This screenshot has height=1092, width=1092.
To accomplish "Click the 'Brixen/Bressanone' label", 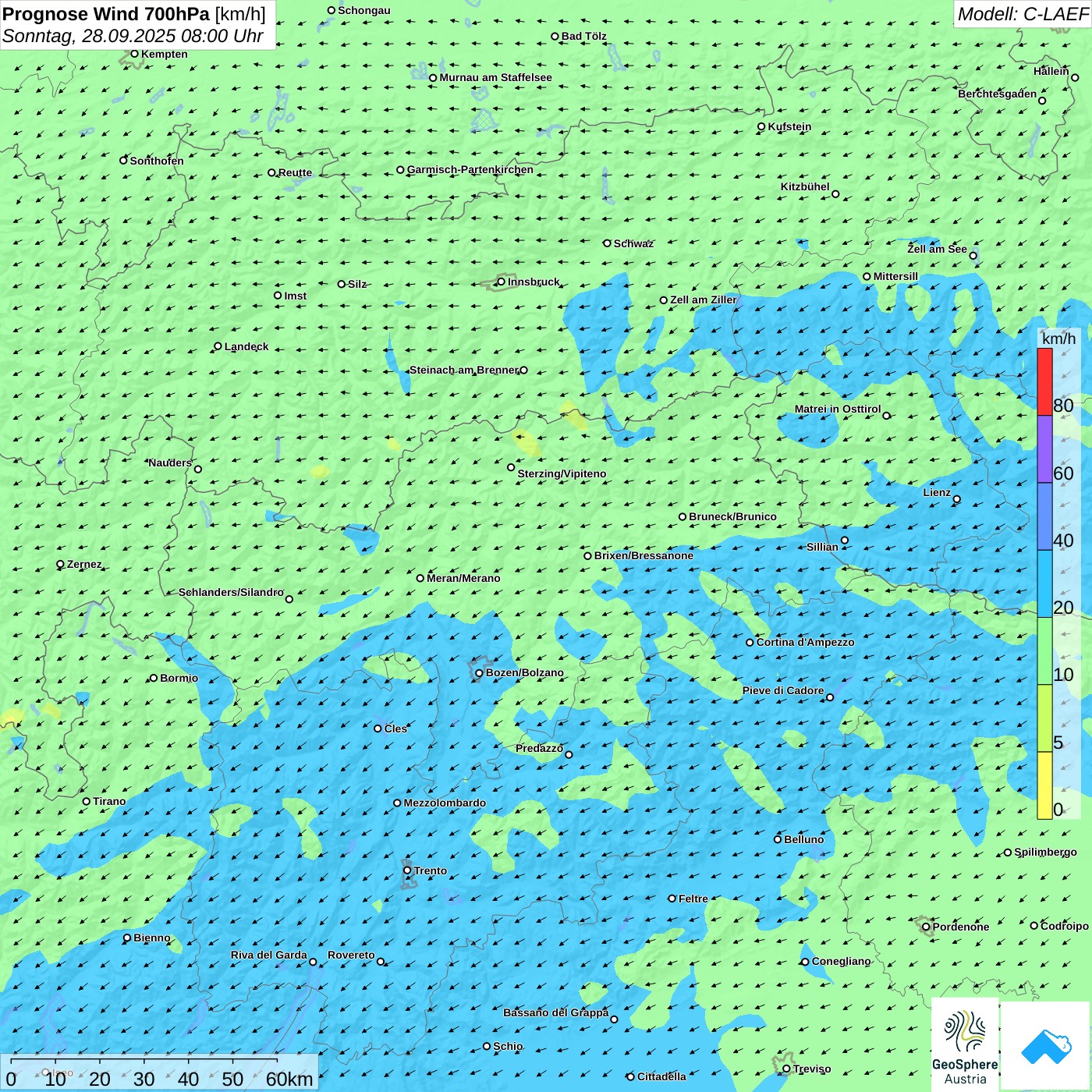I will (x=643, y=555).
